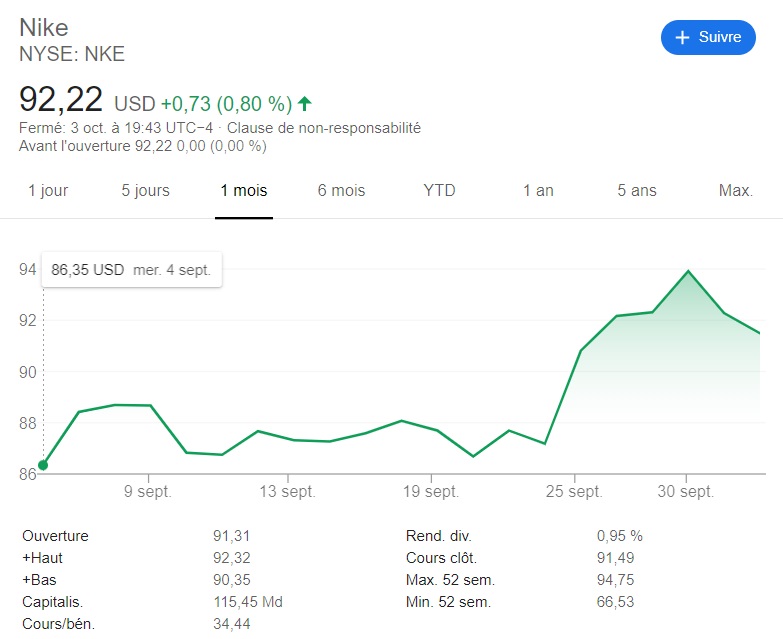This screenshot has width=783, height=639.
Task: Click the 25 sept. axis label
Action: [x=574, y=491]
